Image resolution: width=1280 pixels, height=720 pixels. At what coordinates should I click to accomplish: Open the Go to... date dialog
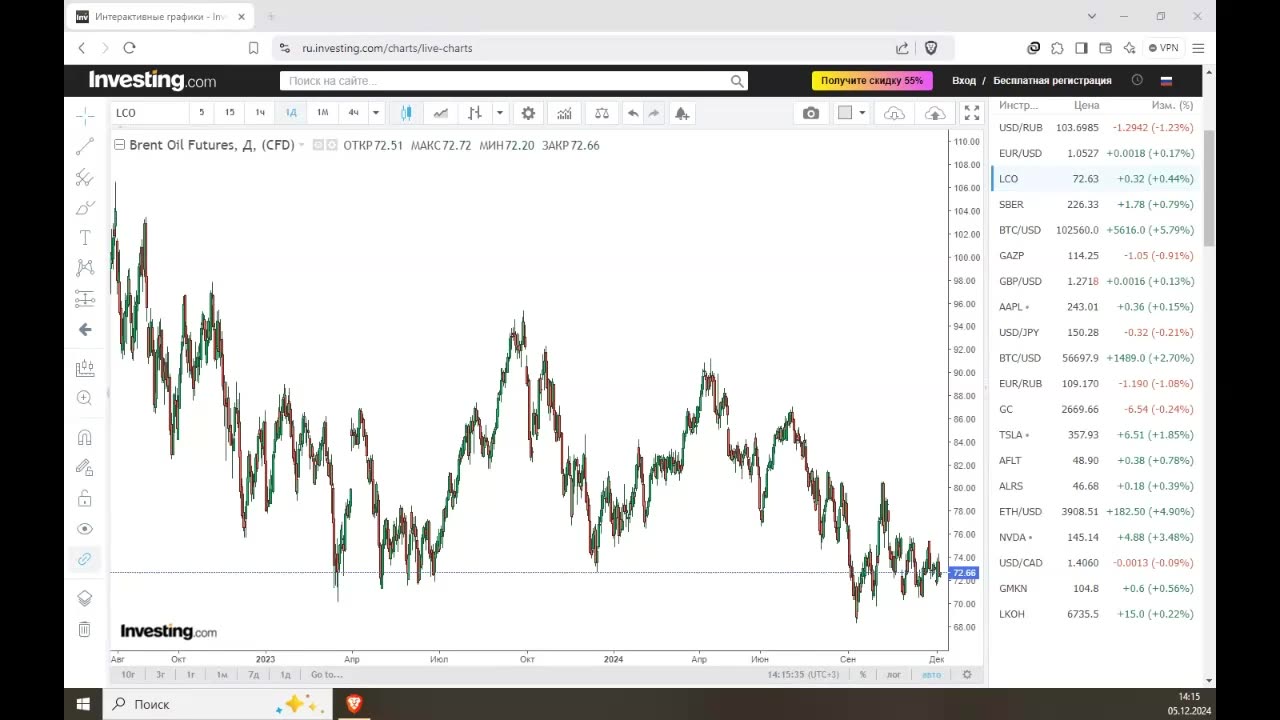tap(326, 675)
